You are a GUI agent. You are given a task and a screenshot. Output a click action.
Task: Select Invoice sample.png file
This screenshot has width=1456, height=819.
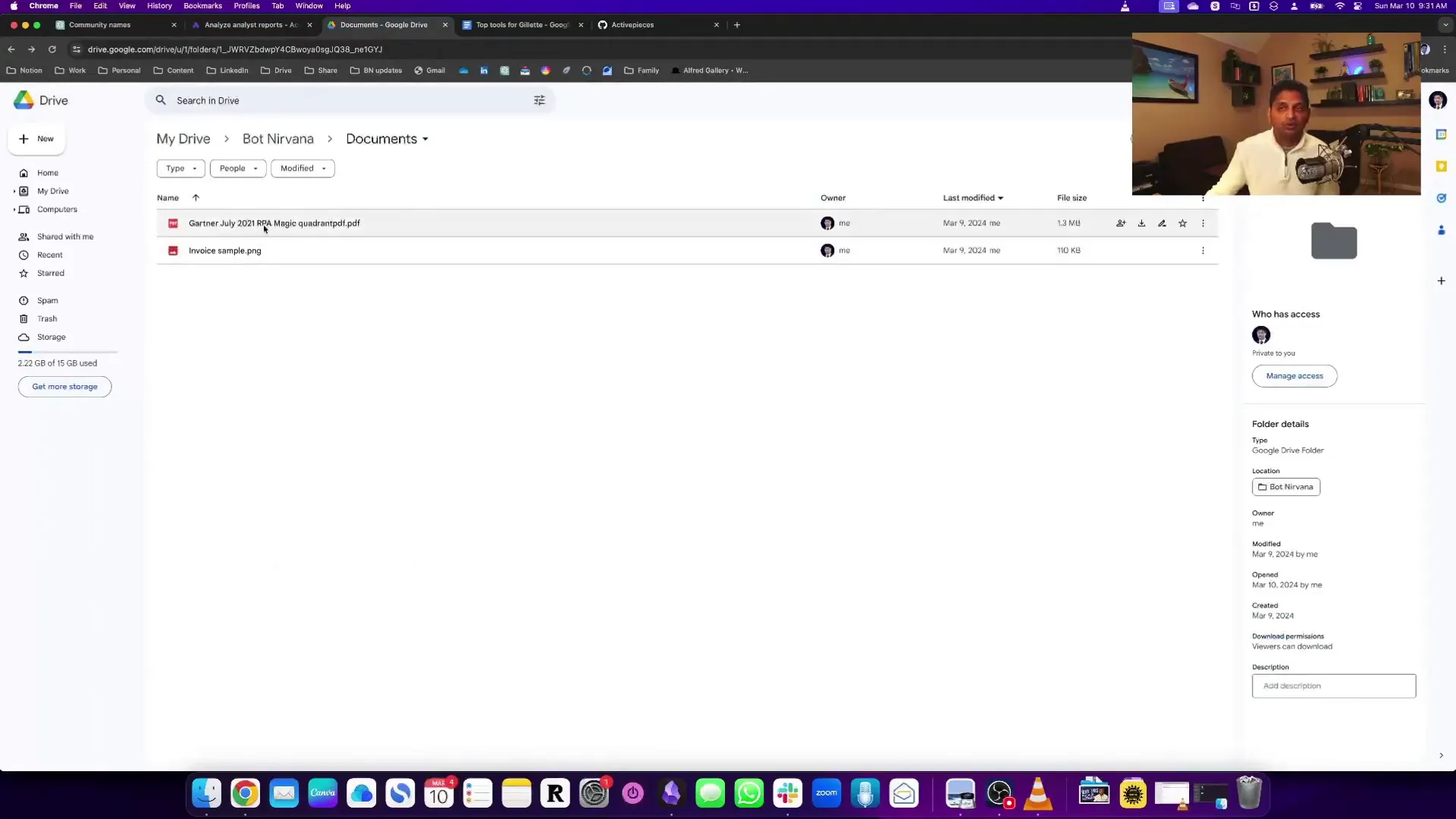tap(224, 251)
